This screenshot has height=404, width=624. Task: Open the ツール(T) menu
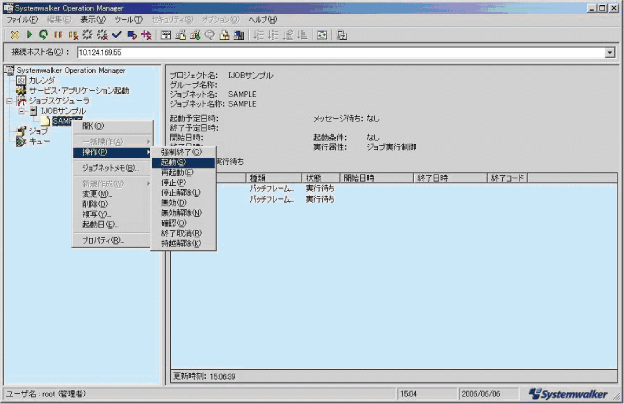[x=128, y=20]
